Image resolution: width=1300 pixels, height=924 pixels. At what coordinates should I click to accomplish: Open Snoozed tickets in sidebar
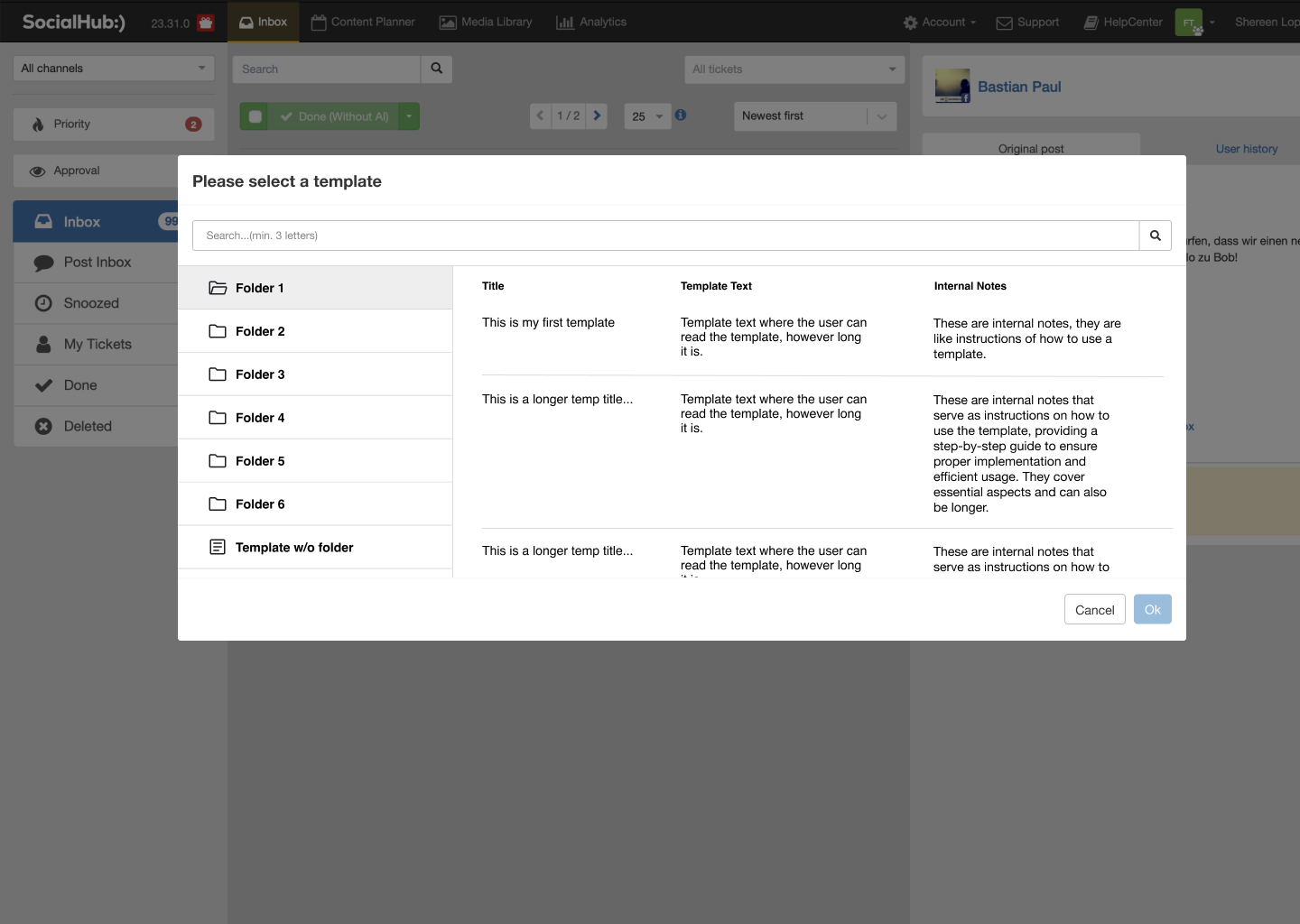coord(96,303)
